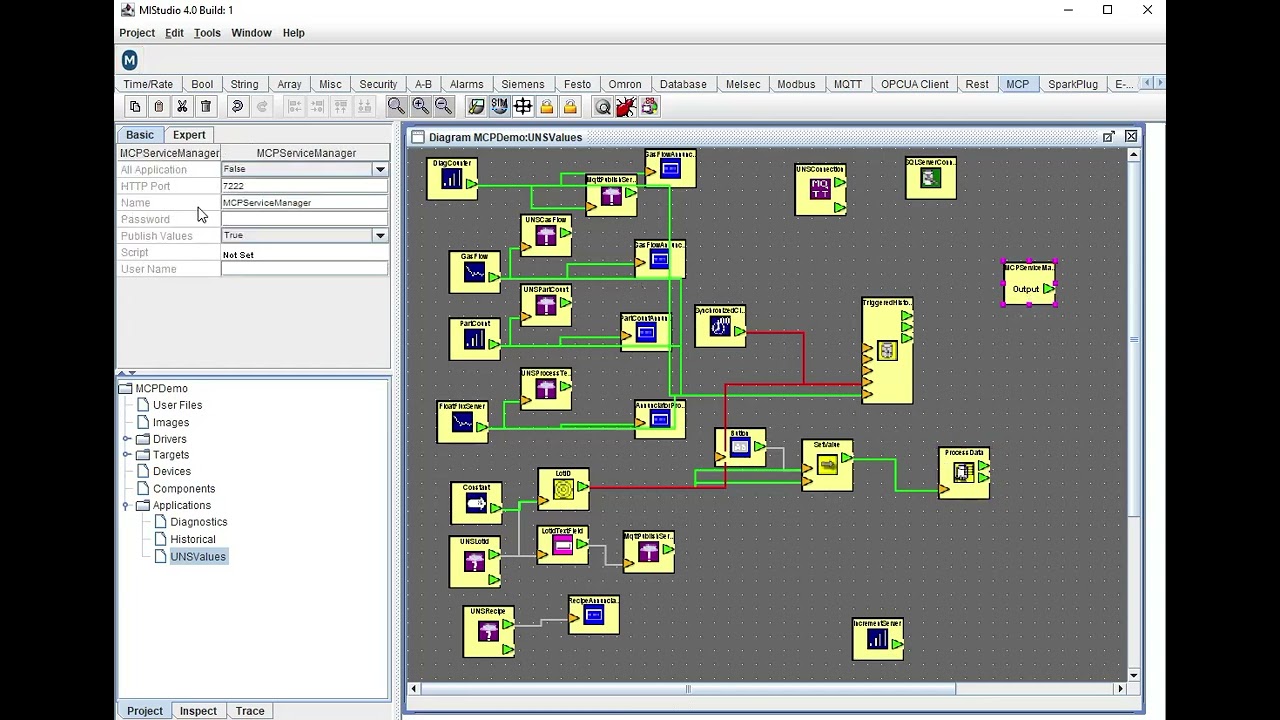Open the Help menu
Screen dimensions: 1280x720
click(293, 33)
